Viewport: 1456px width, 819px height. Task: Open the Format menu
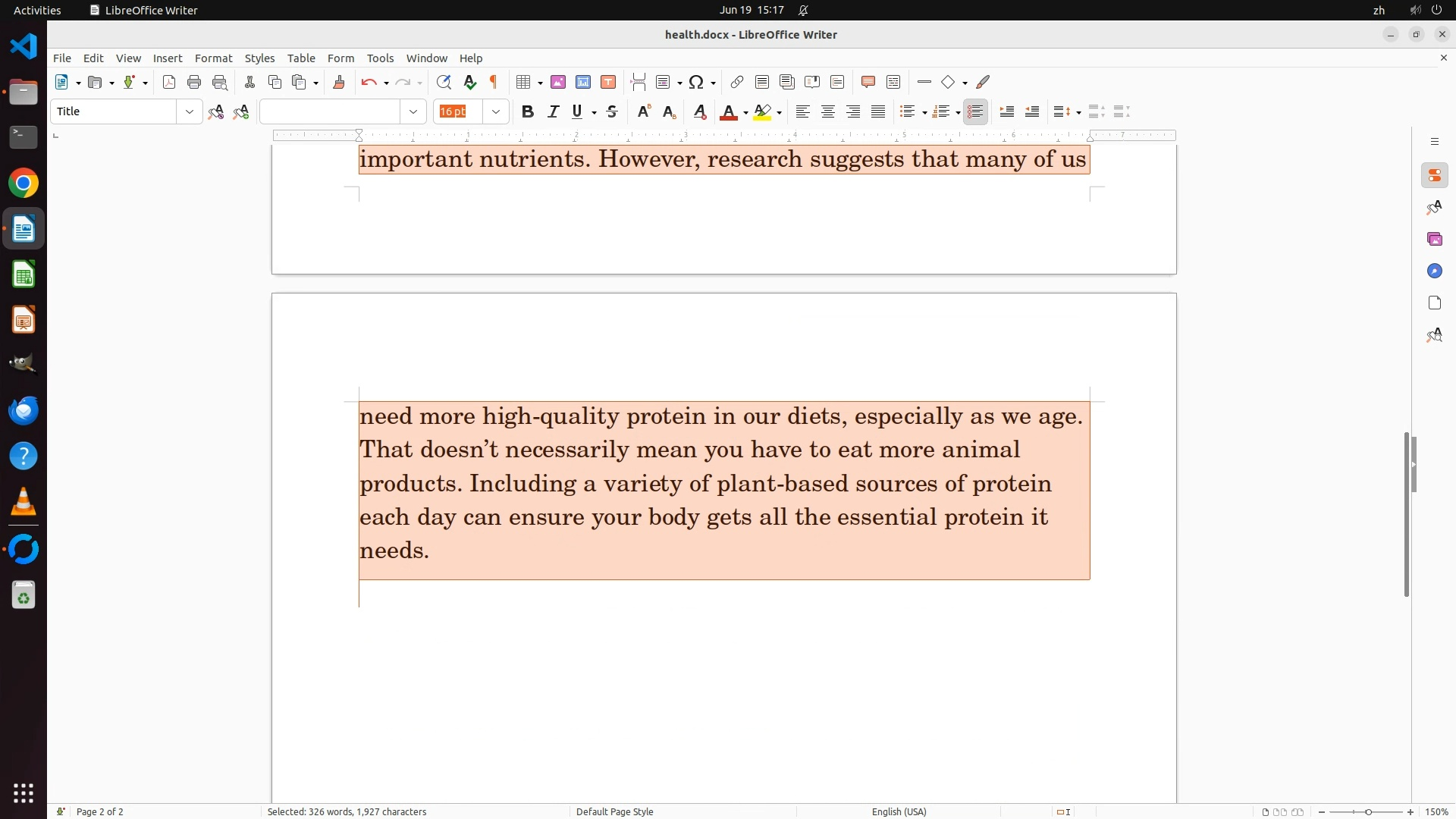pos(213,58)
